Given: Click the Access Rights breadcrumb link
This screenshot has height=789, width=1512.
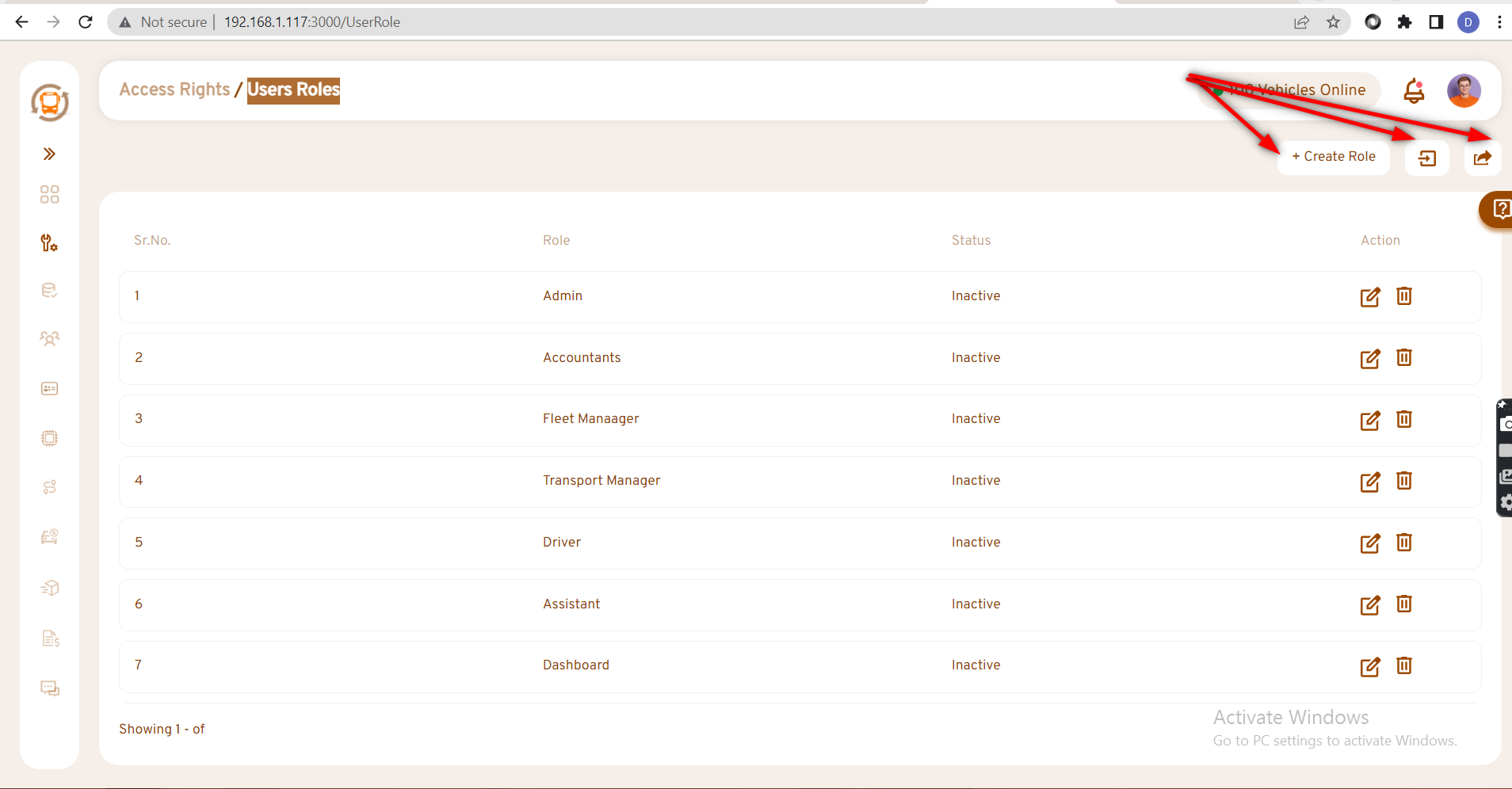Looking at the screenshot, I should (x=174, y=90).
